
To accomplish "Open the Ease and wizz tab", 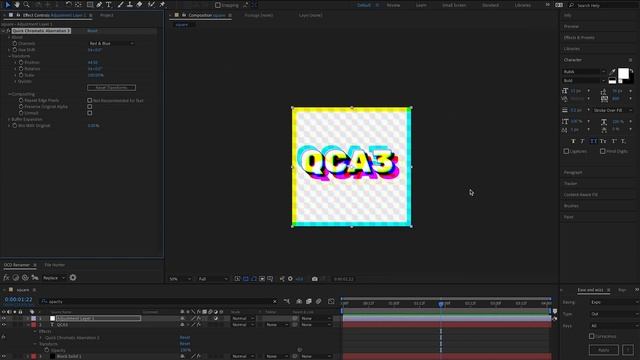I will (590, 290).
